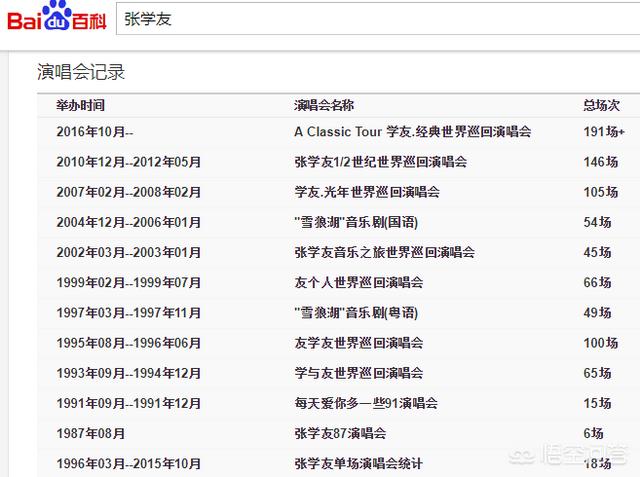The width and height of the screenshot is (640, 477).
Task: Select 友个人世界巡回演唱会 cell
Action: [358, 283]
